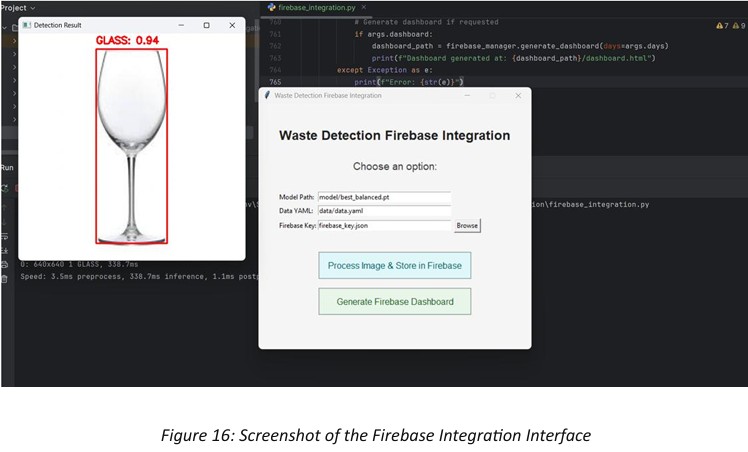Click the Data YAML input field

(x=384, y=212)
